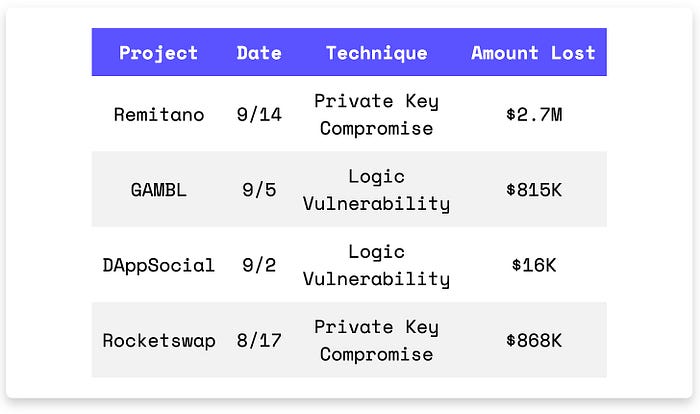Select Rocketswap's Private Key Compromise technique
This screenshot has width=700, height=414.
tap(377, 341)
